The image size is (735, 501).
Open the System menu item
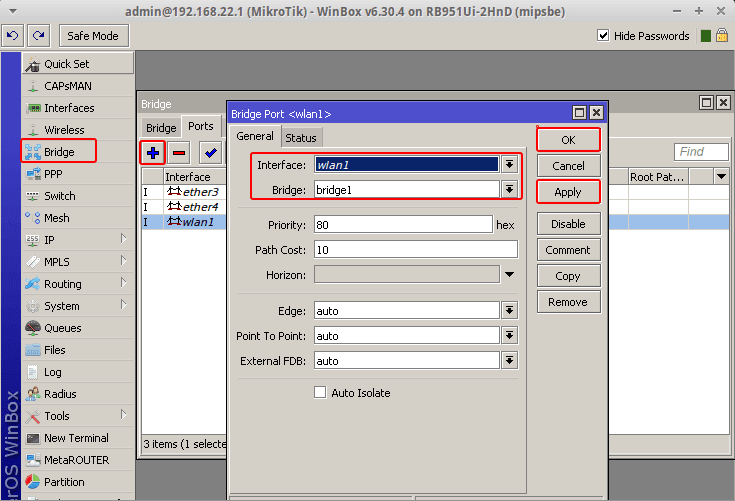tap(78, 306)
